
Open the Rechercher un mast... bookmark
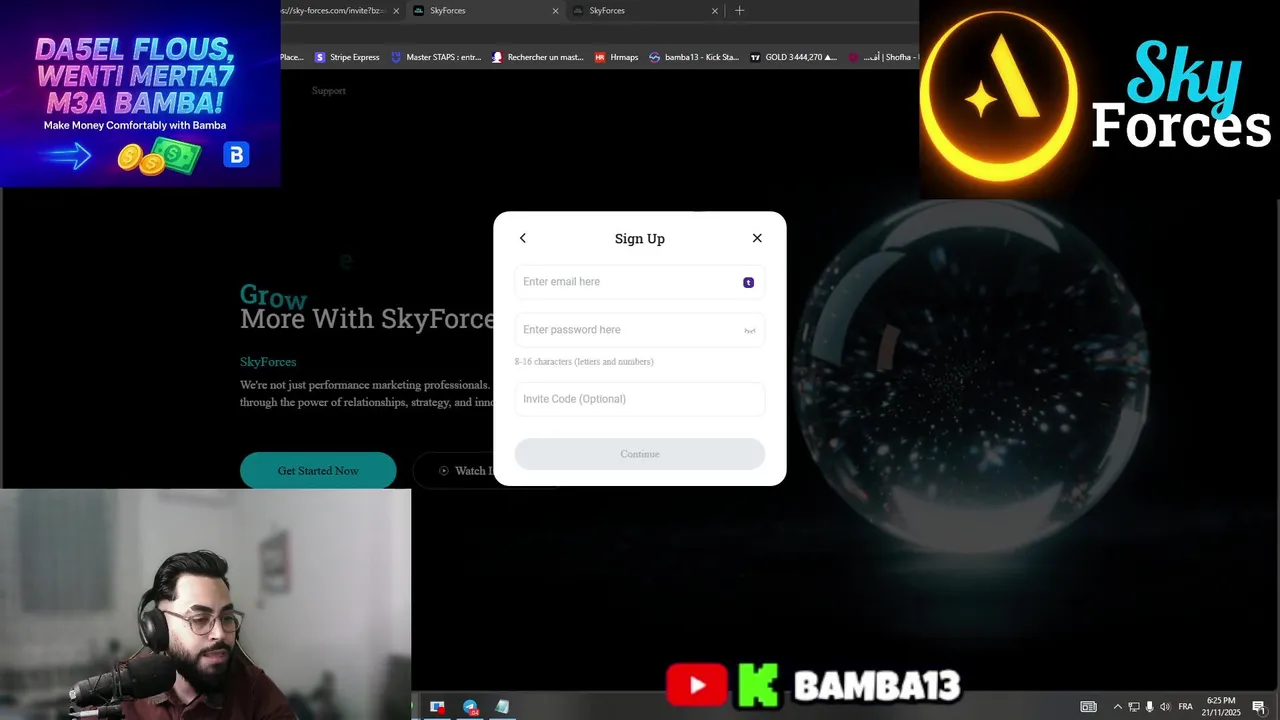pos(537,57)
